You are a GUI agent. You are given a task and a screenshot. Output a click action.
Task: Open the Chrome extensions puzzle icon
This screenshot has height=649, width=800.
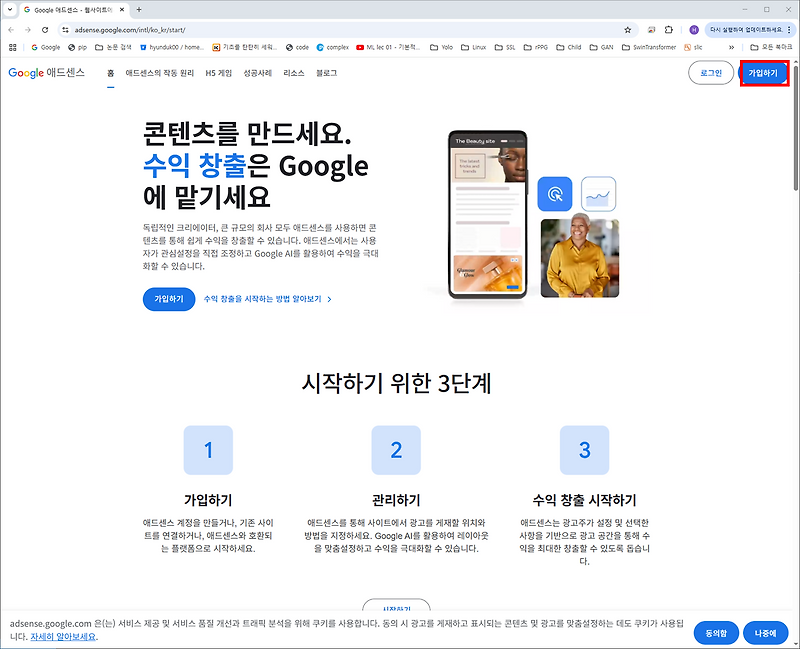(x=669, y=30)
